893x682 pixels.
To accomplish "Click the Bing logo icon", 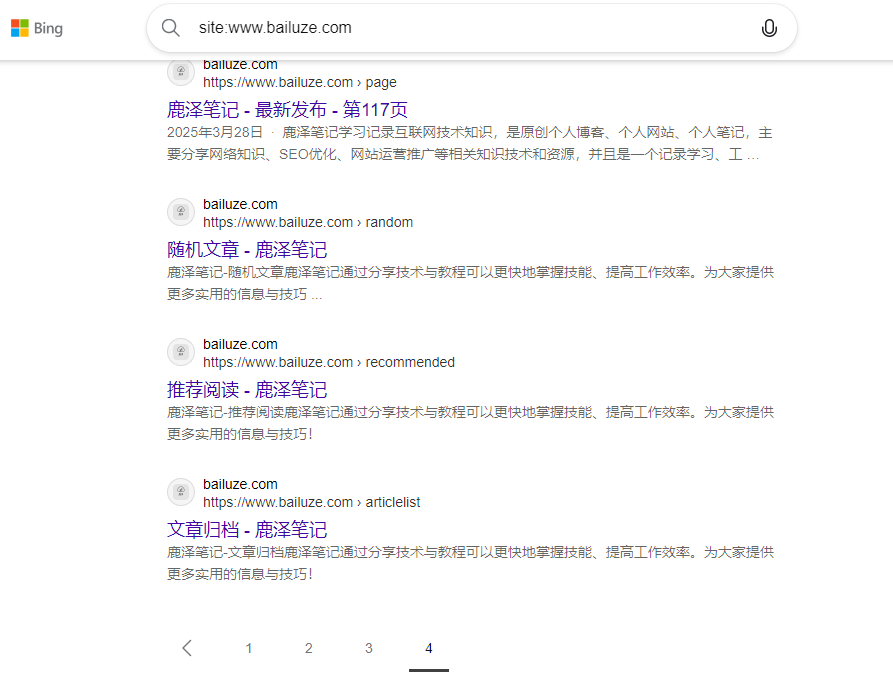I will (x=36, y=28).
